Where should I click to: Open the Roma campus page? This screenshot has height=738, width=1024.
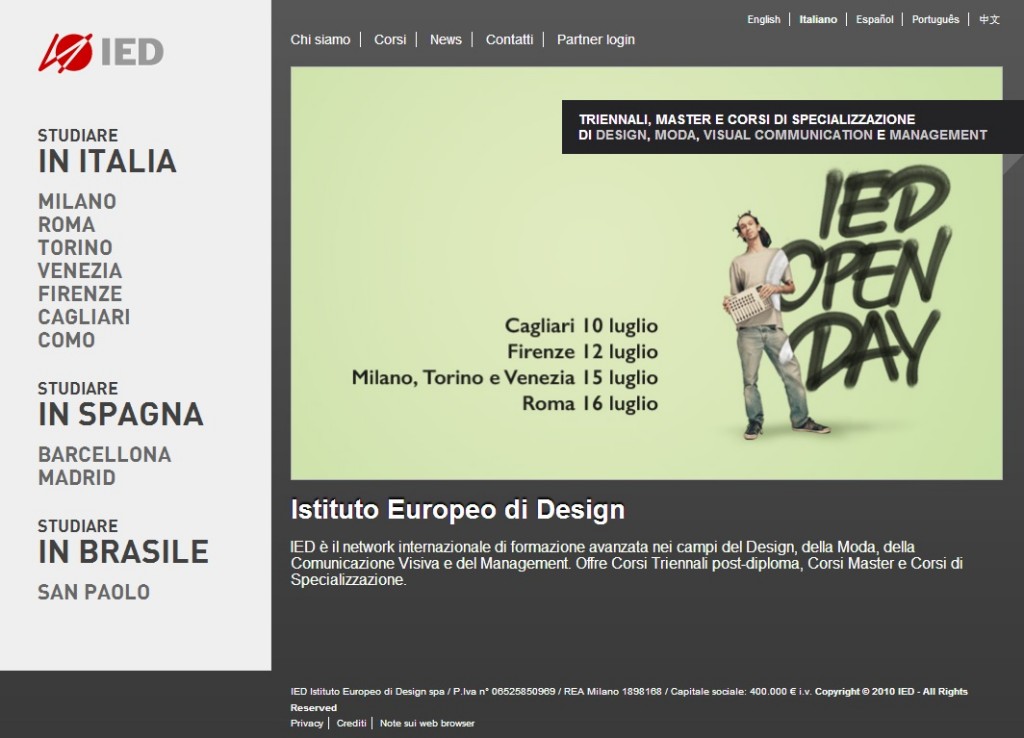tap(66, 224)
